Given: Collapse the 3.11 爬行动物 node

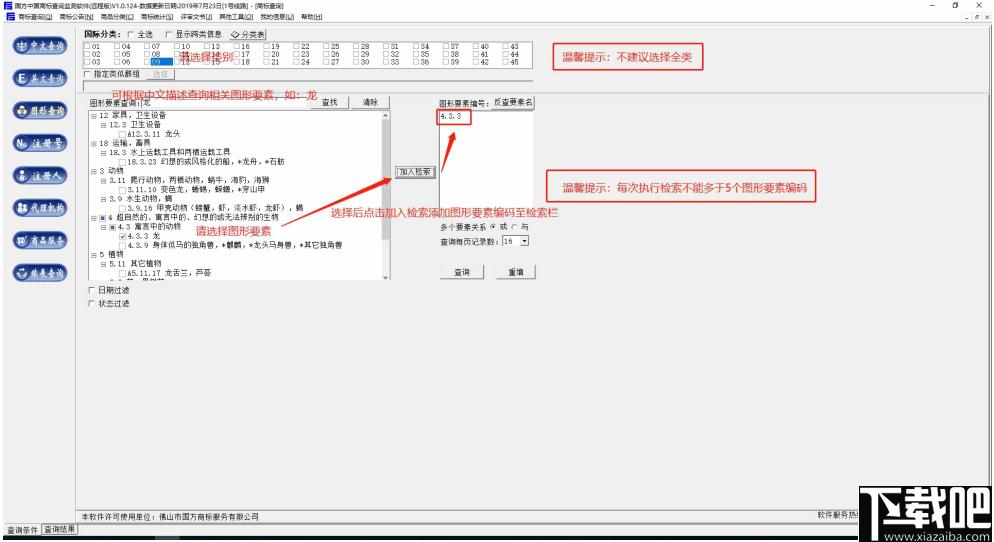Looking at the screenshot, I should pos(103,181).
